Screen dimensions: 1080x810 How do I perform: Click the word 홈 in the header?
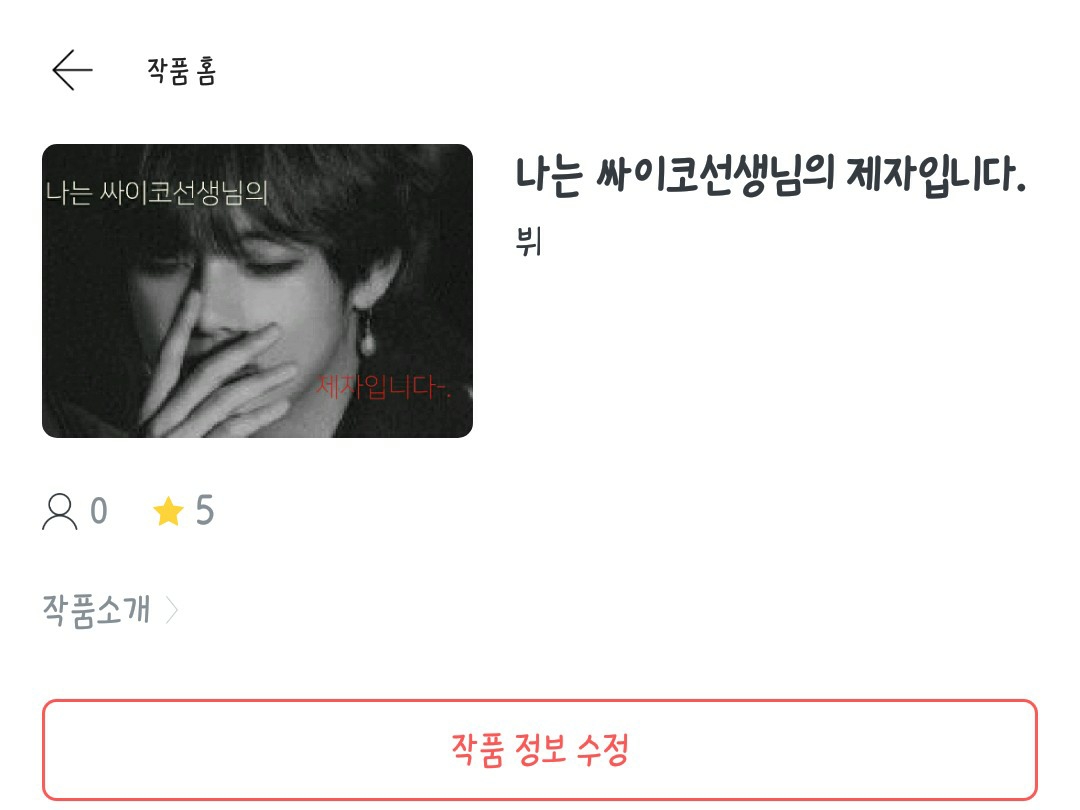[206, 71]
